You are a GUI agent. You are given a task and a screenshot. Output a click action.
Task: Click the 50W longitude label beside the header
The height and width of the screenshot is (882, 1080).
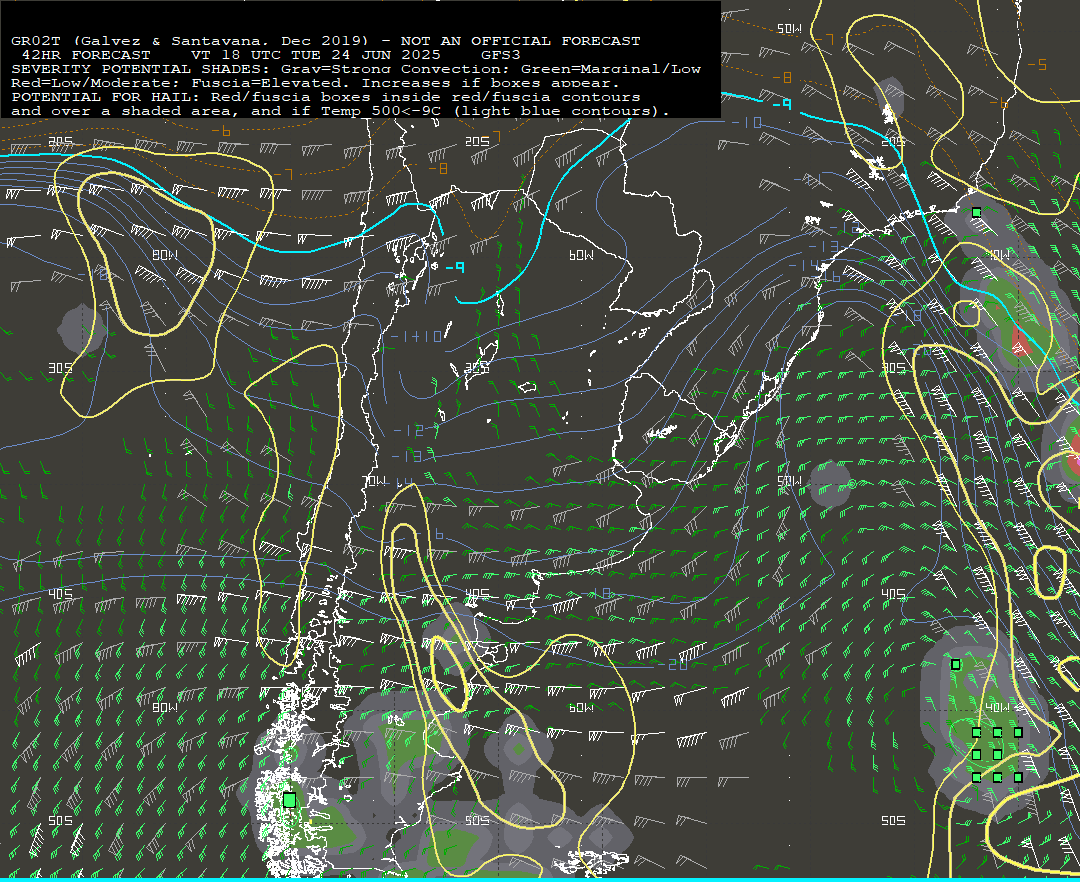tap(789, 28)
